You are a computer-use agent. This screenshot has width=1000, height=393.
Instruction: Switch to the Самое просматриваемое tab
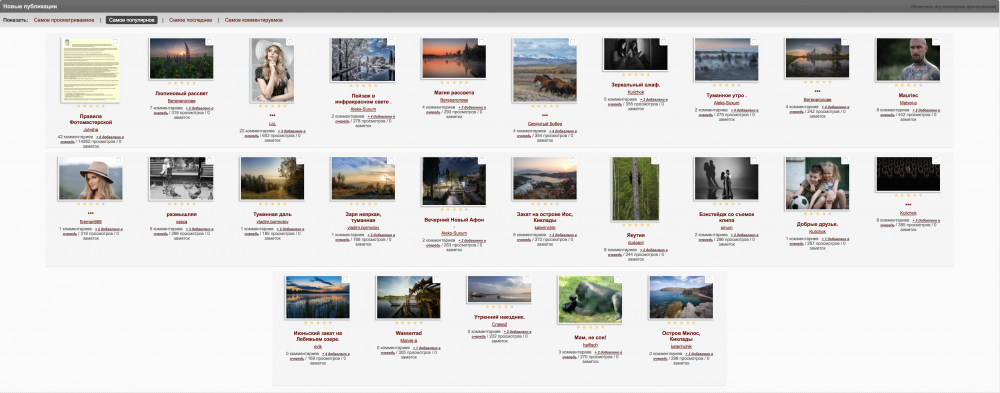click(64, 20)
